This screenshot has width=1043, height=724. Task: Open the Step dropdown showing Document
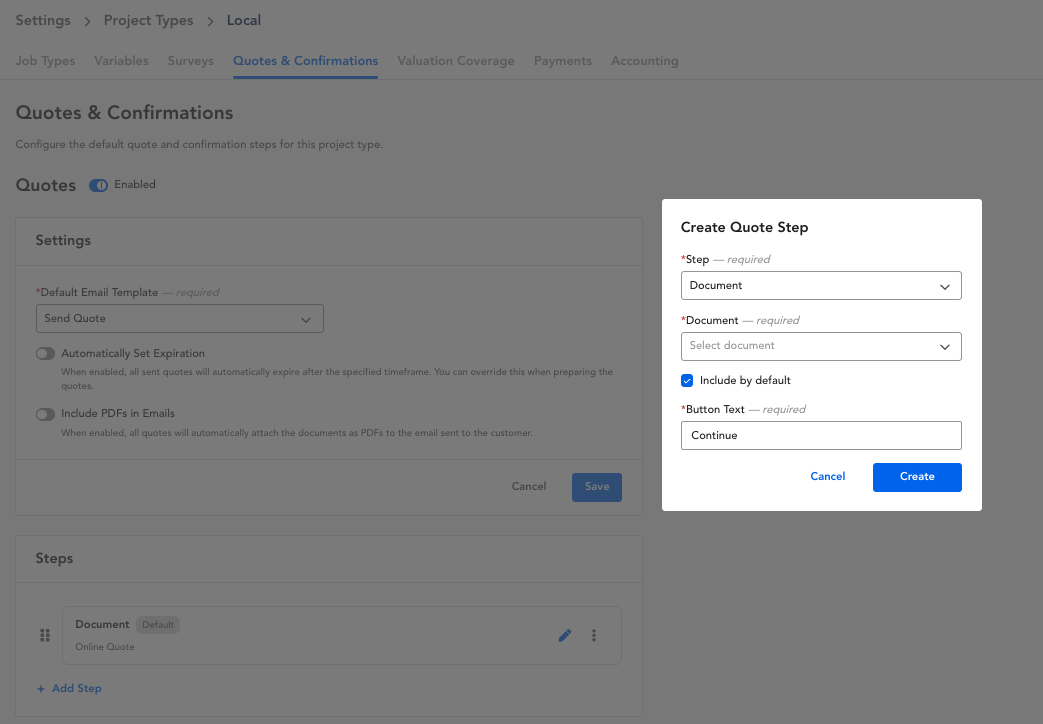821,285
